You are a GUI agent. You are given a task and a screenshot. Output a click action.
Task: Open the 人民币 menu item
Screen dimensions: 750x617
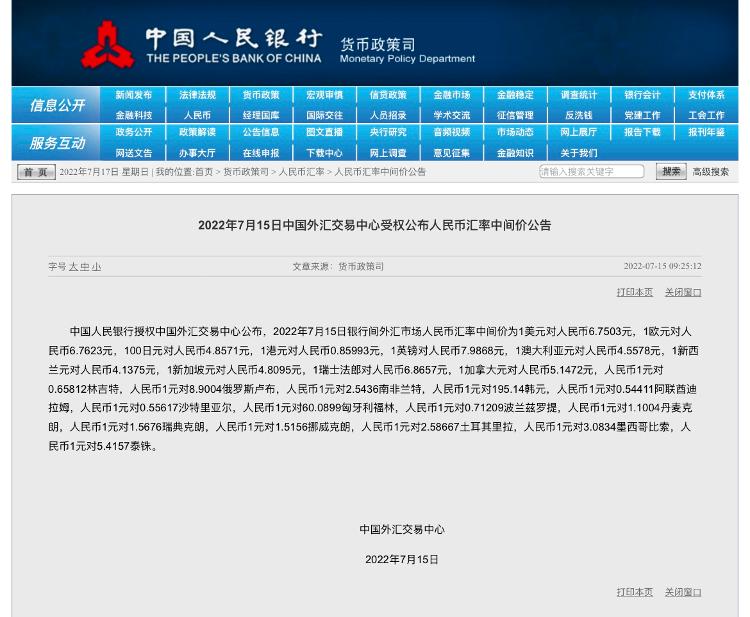(x=197, y=115)
